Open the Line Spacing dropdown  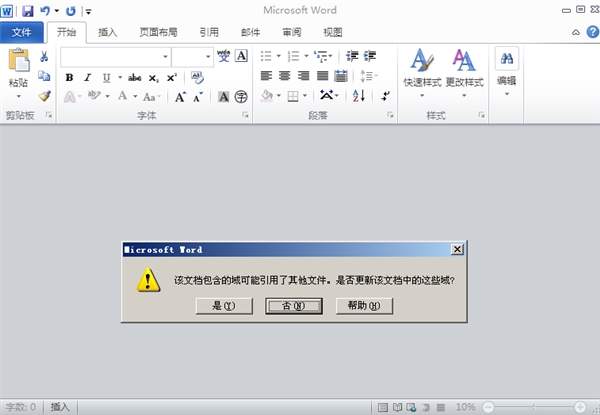click(x=369, y=76)
